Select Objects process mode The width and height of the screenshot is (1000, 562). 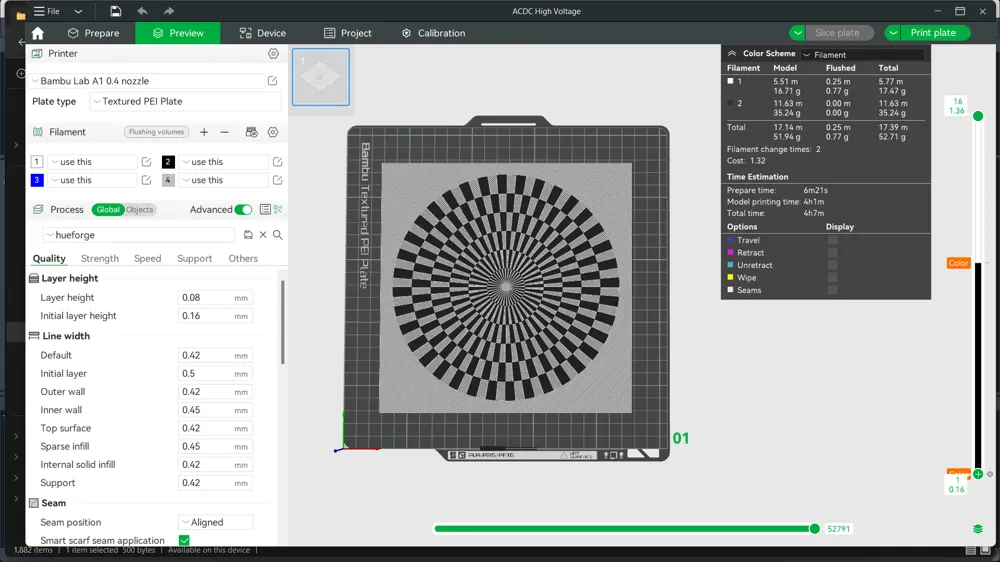pos(139,209)
